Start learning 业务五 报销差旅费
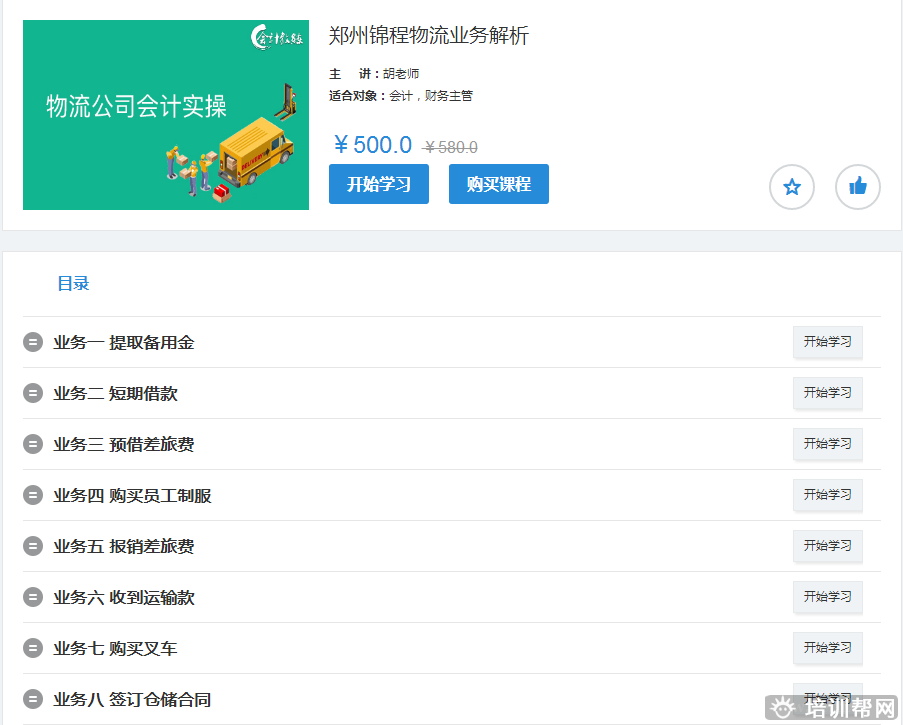903x725 pixels. 828,546
